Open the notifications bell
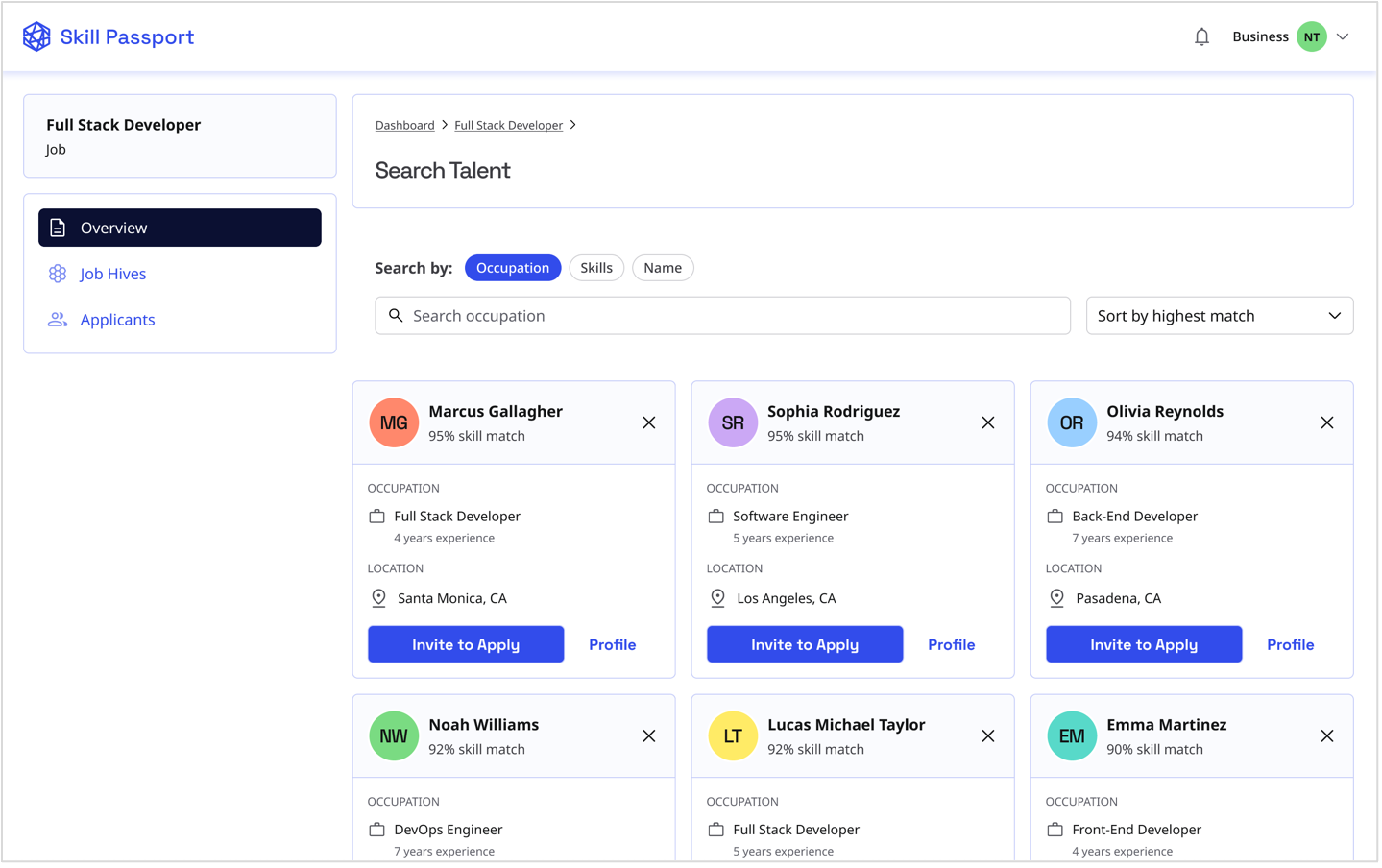 [1201, 36]
